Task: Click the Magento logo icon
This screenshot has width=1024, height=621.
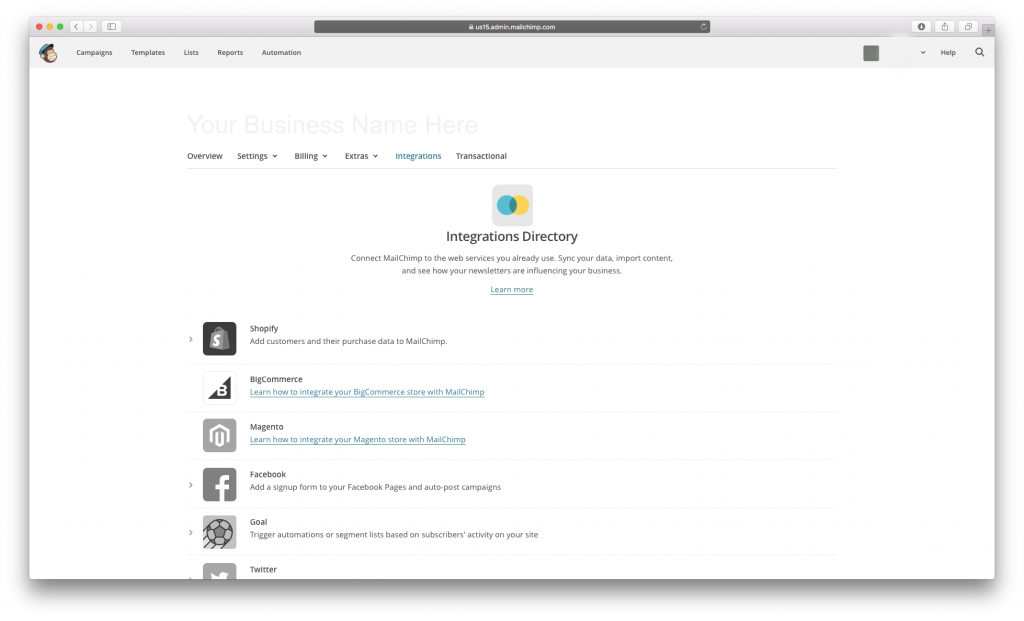Action: 219,435
